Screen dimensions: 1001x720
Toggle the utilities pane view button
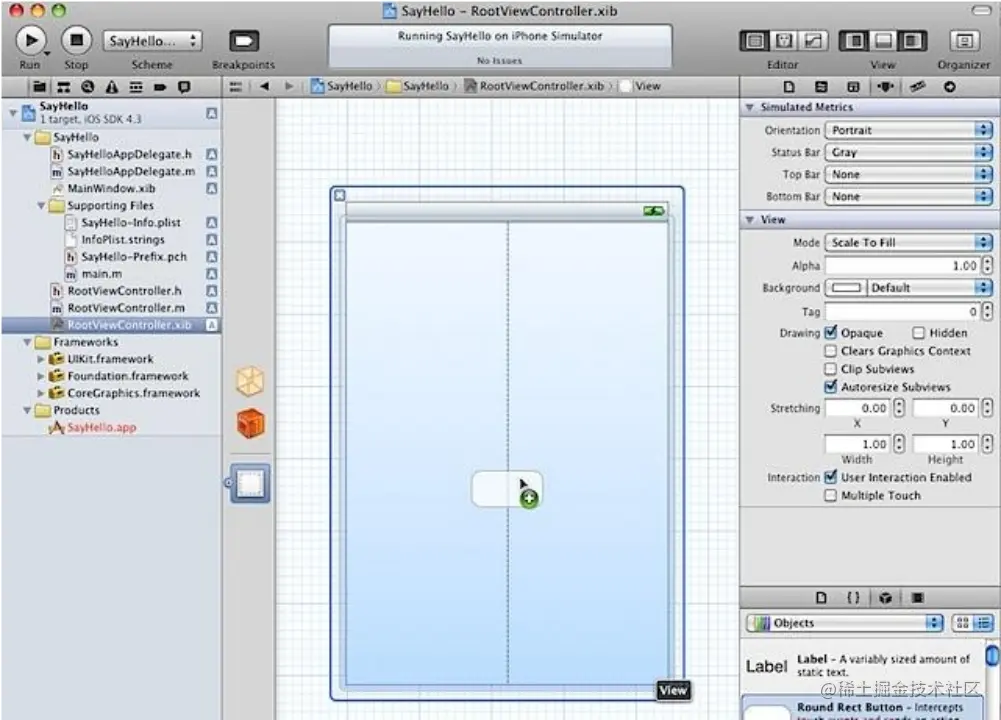click(x=912, y=41)
